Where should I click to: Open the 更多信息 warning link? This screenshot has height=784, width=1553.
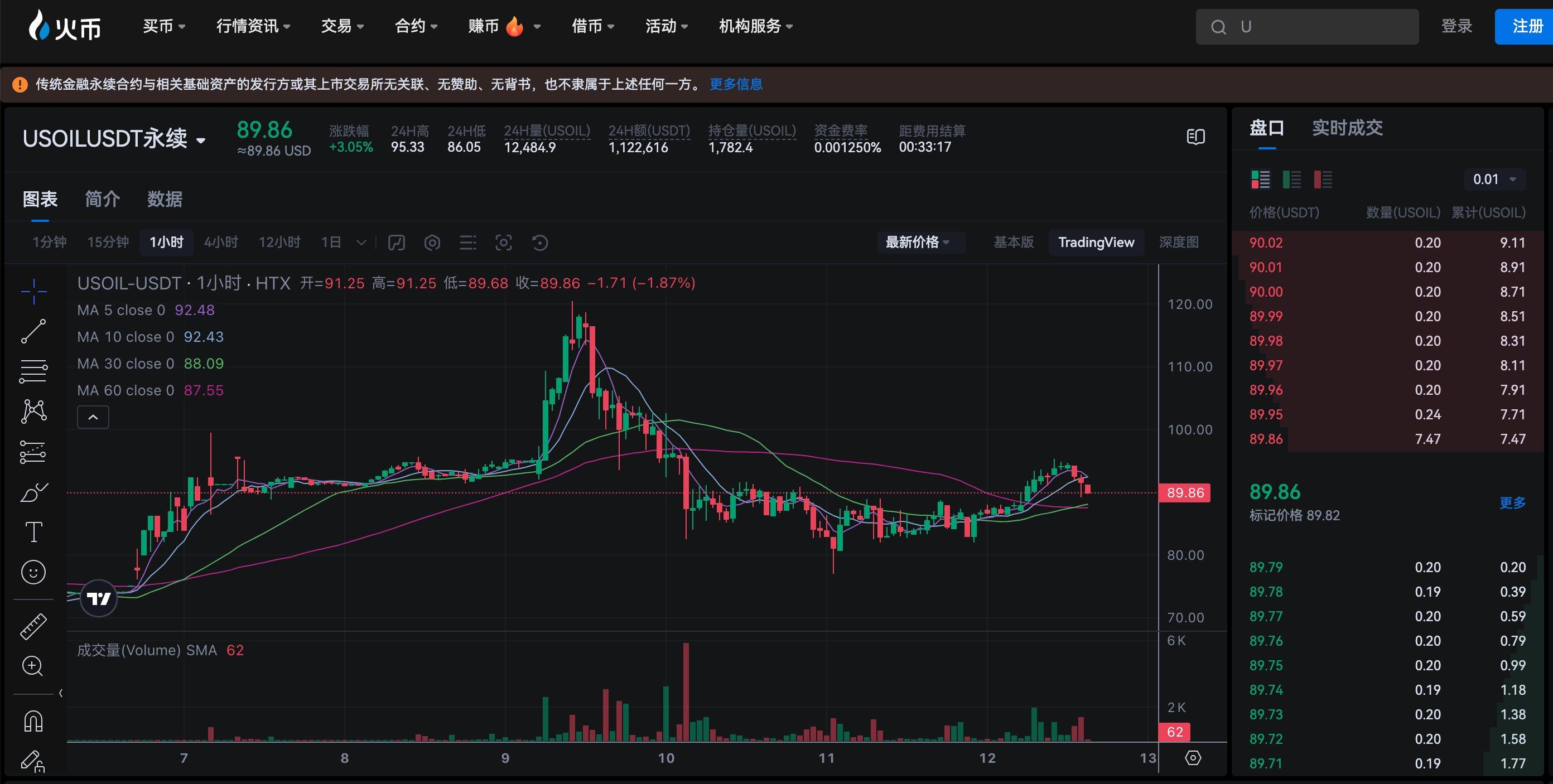736,84
